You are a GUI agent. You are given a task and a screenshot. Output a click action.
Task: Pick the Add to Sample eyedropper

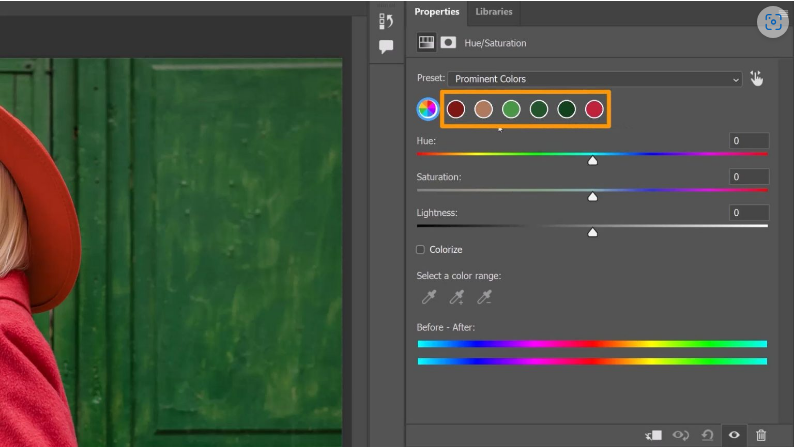[x=457, y=297]
